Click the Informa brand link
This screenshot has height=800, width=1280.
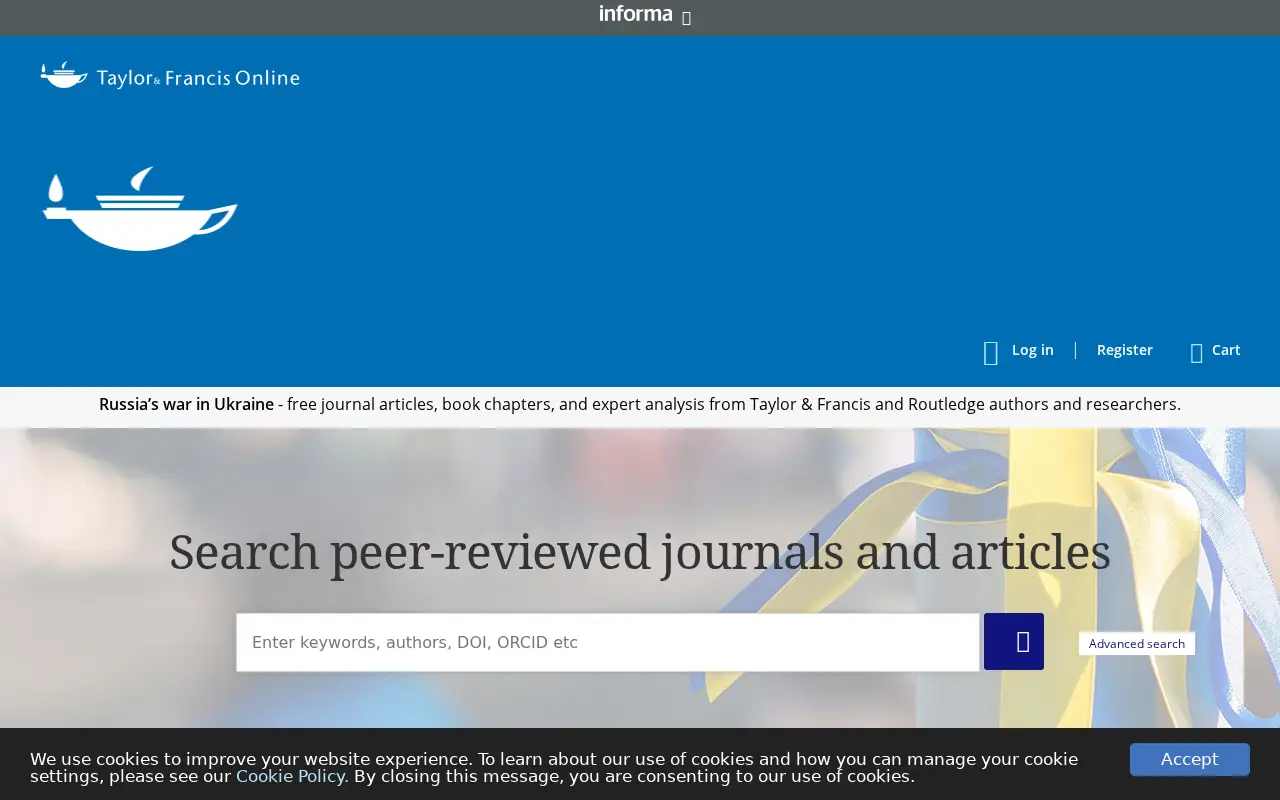point(636,14)
